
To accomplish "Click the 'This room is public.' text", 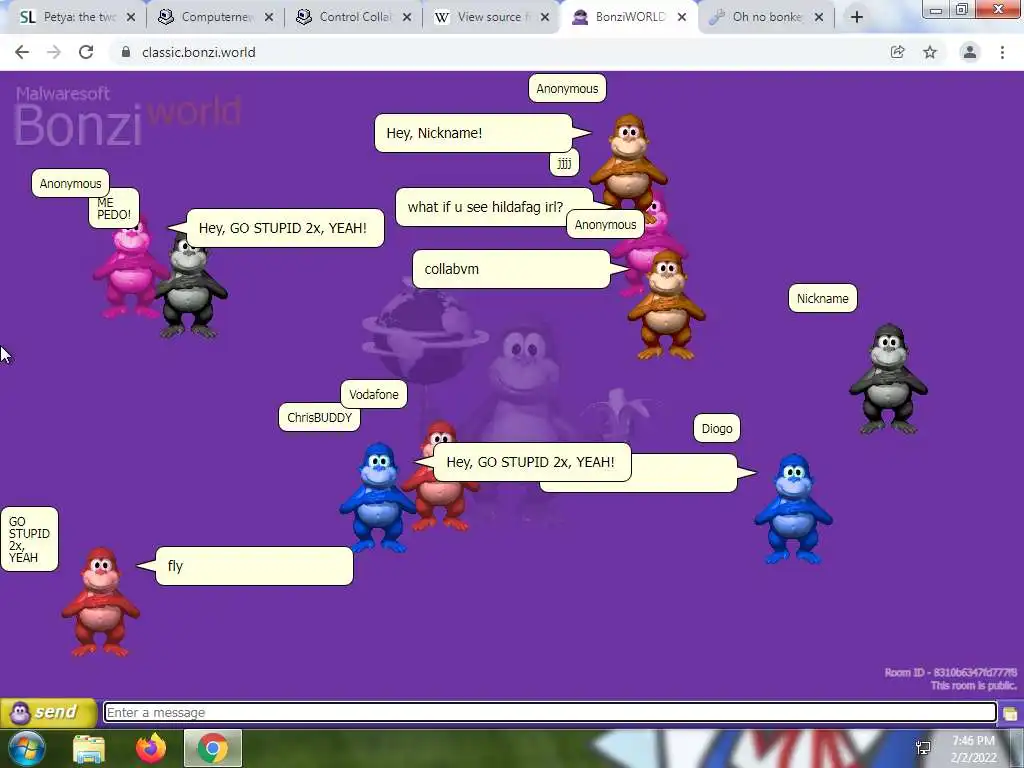I will coord(973,686).
